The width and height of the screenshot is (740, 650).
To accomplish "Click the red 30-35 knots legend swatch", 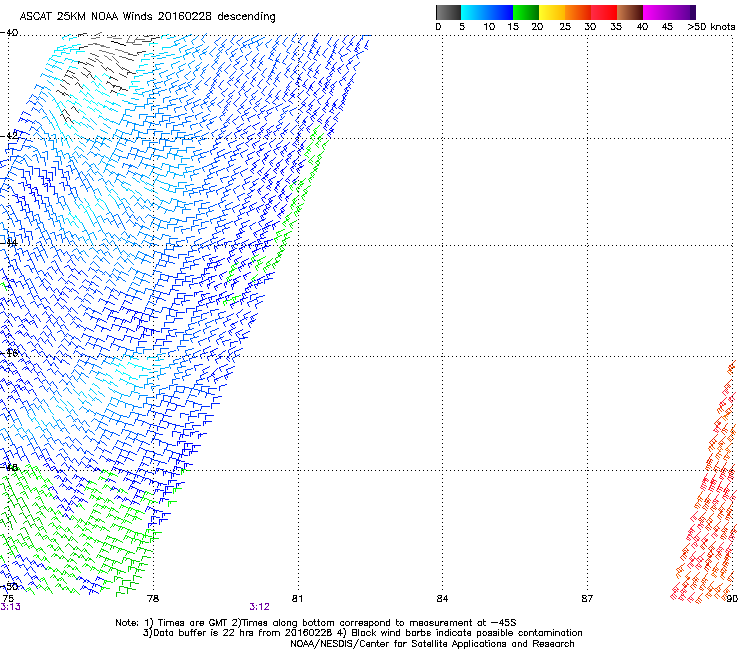I will pos(604,12).
